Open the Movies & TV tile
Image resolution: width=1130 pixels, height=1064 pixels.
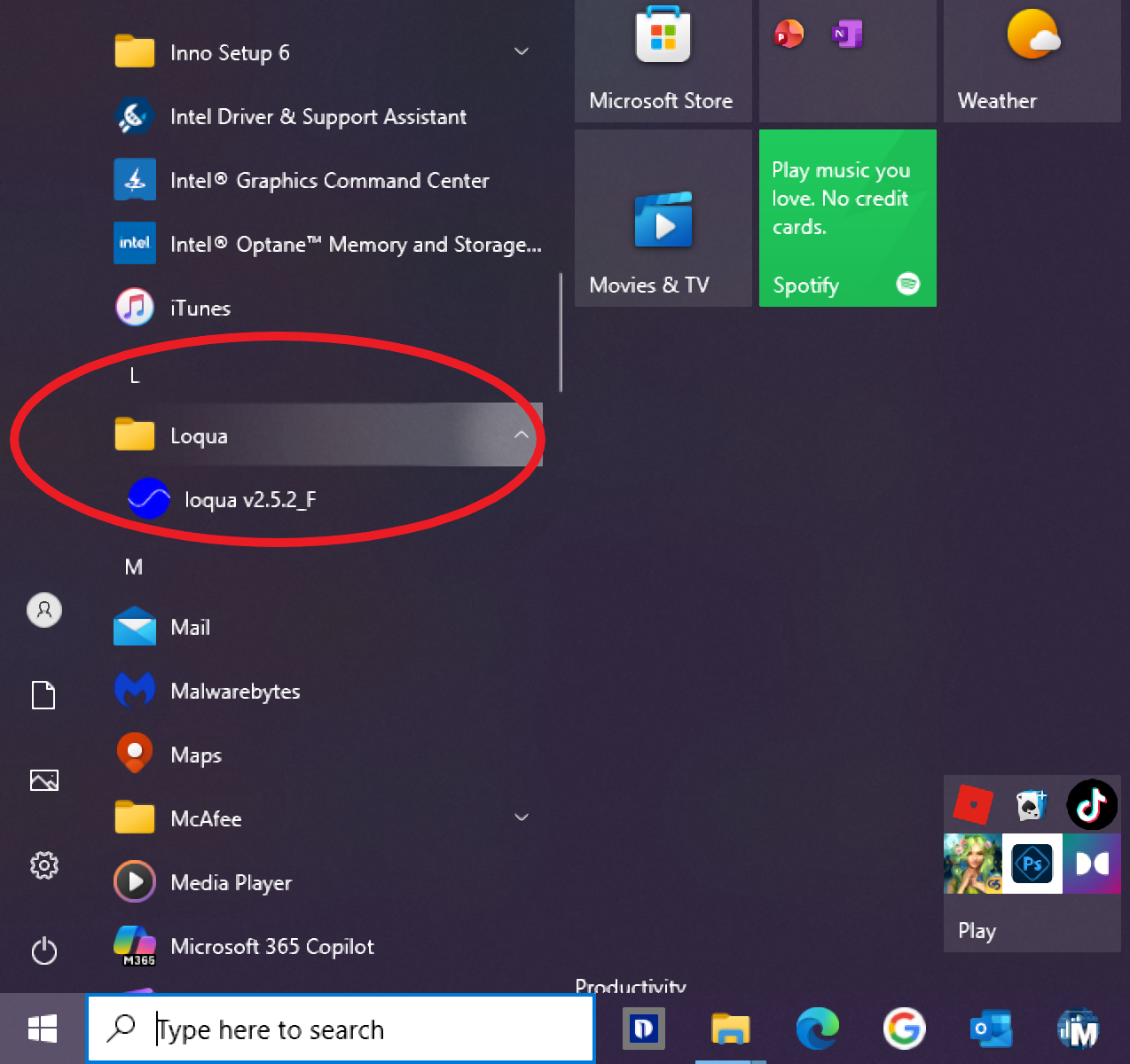click(663, 218)
